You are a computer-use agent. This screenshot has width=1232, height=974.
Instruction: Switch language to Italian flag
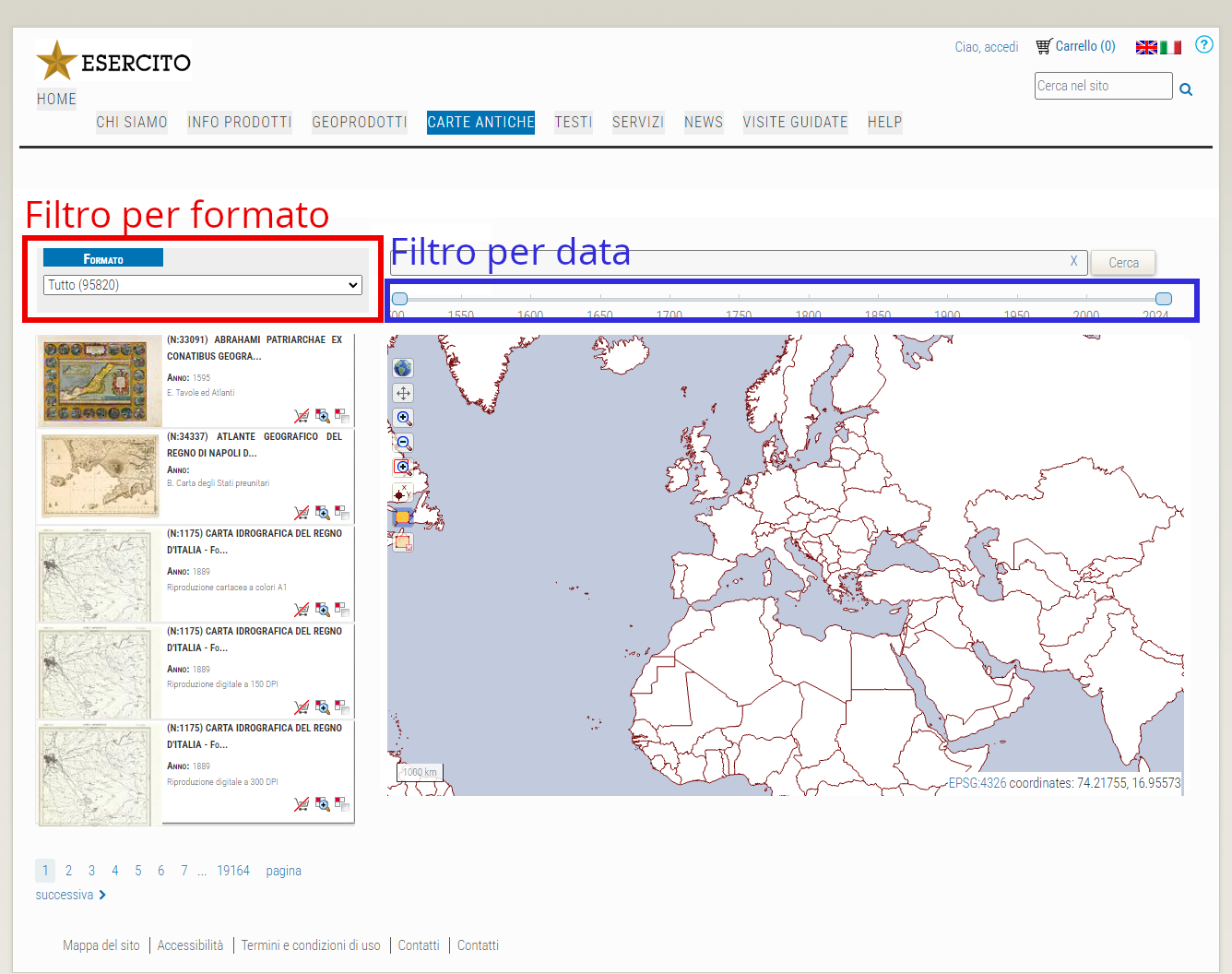pos(1171,47)
